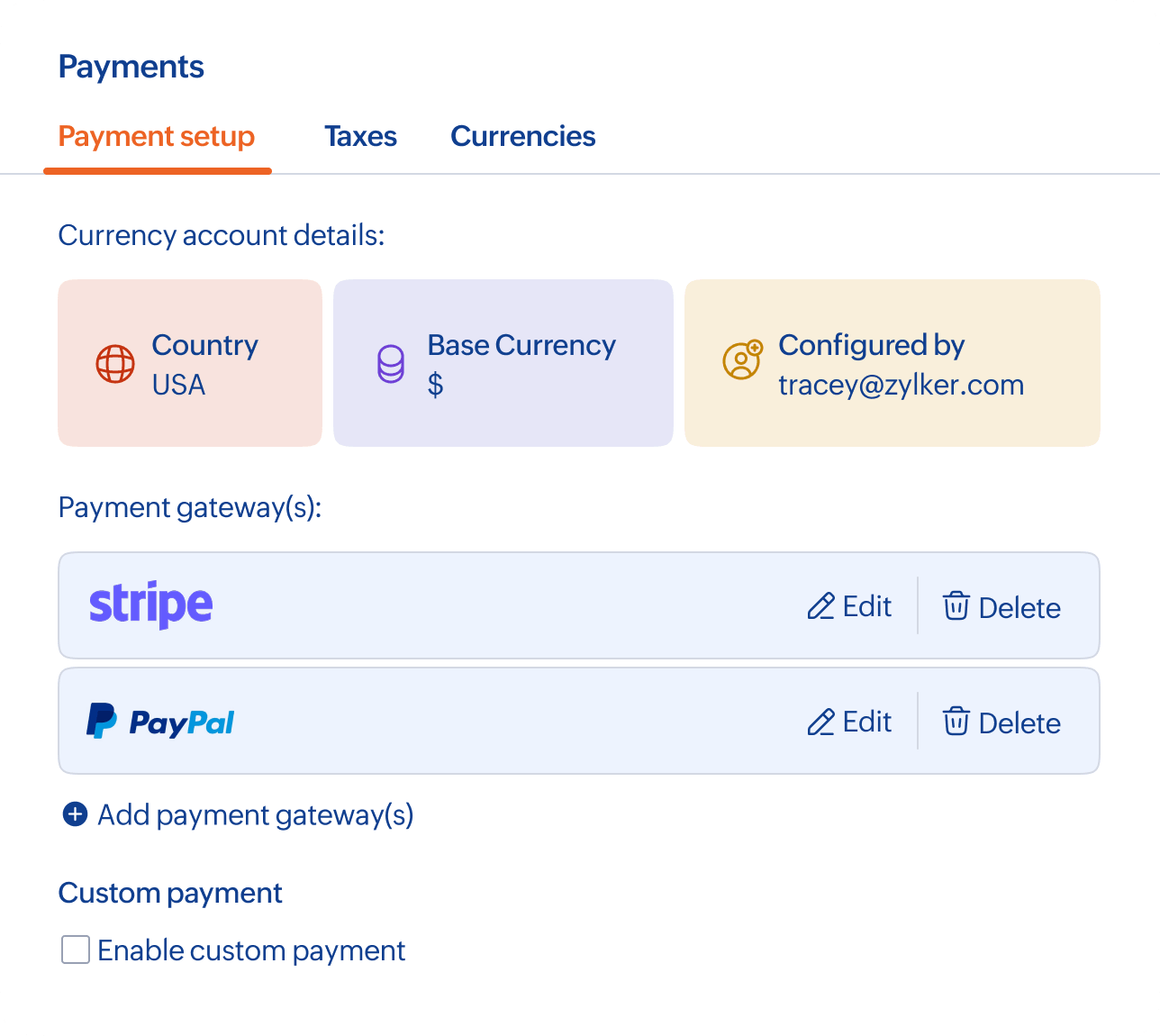Screen dimensions: 1160x1036
Task: Click the currency coins icon in Base Currency card
Action: (x=390, y=364)
